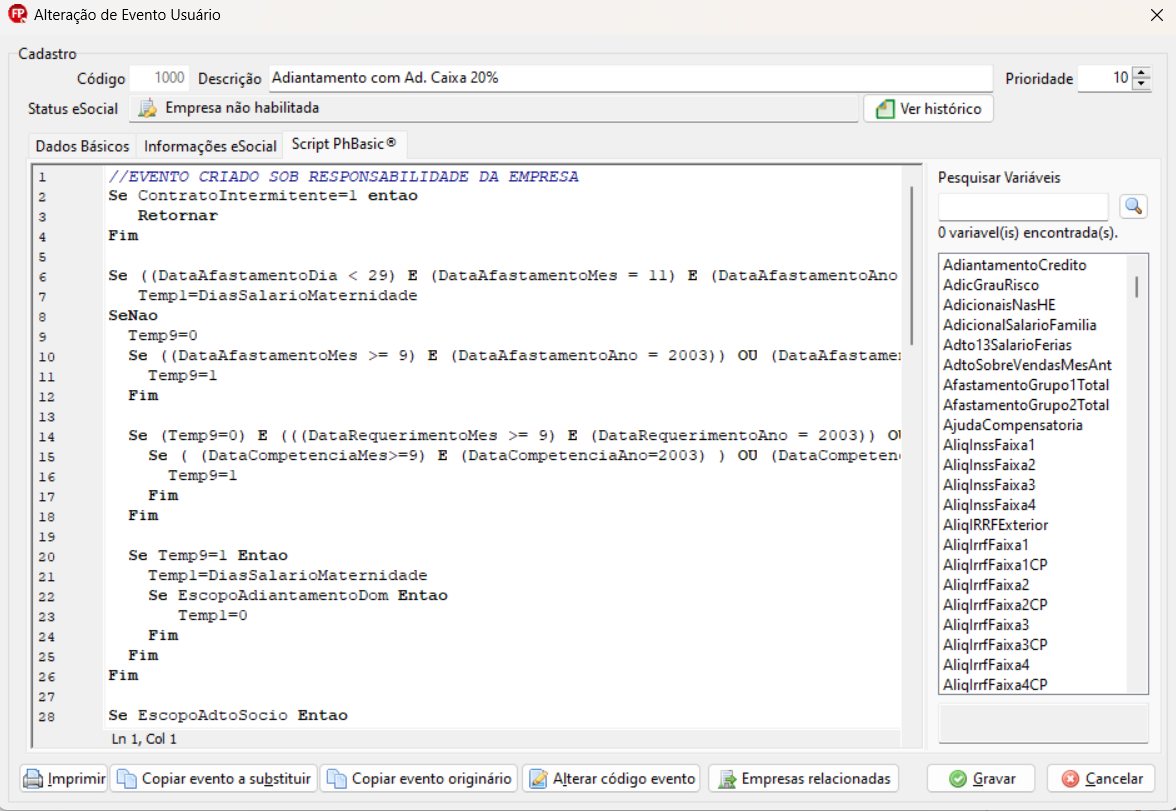The width and height of the screenshot is (1176, 811).
Task: Select AliqIrrfFaixa2 variable
Action: click(986, 585)
